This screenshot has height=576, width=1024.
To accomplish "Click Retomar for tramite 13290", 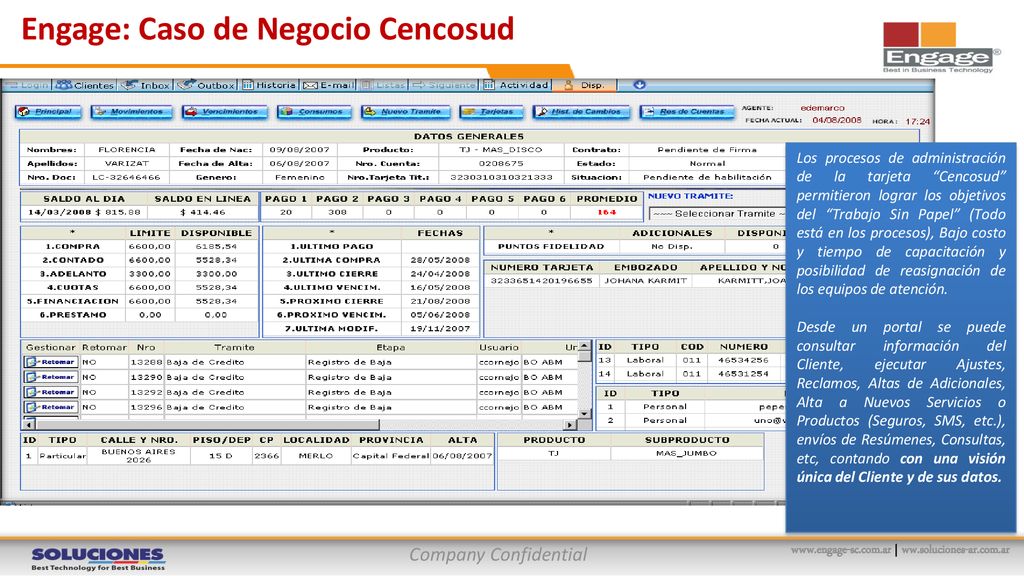I will (x=51, y=377).
